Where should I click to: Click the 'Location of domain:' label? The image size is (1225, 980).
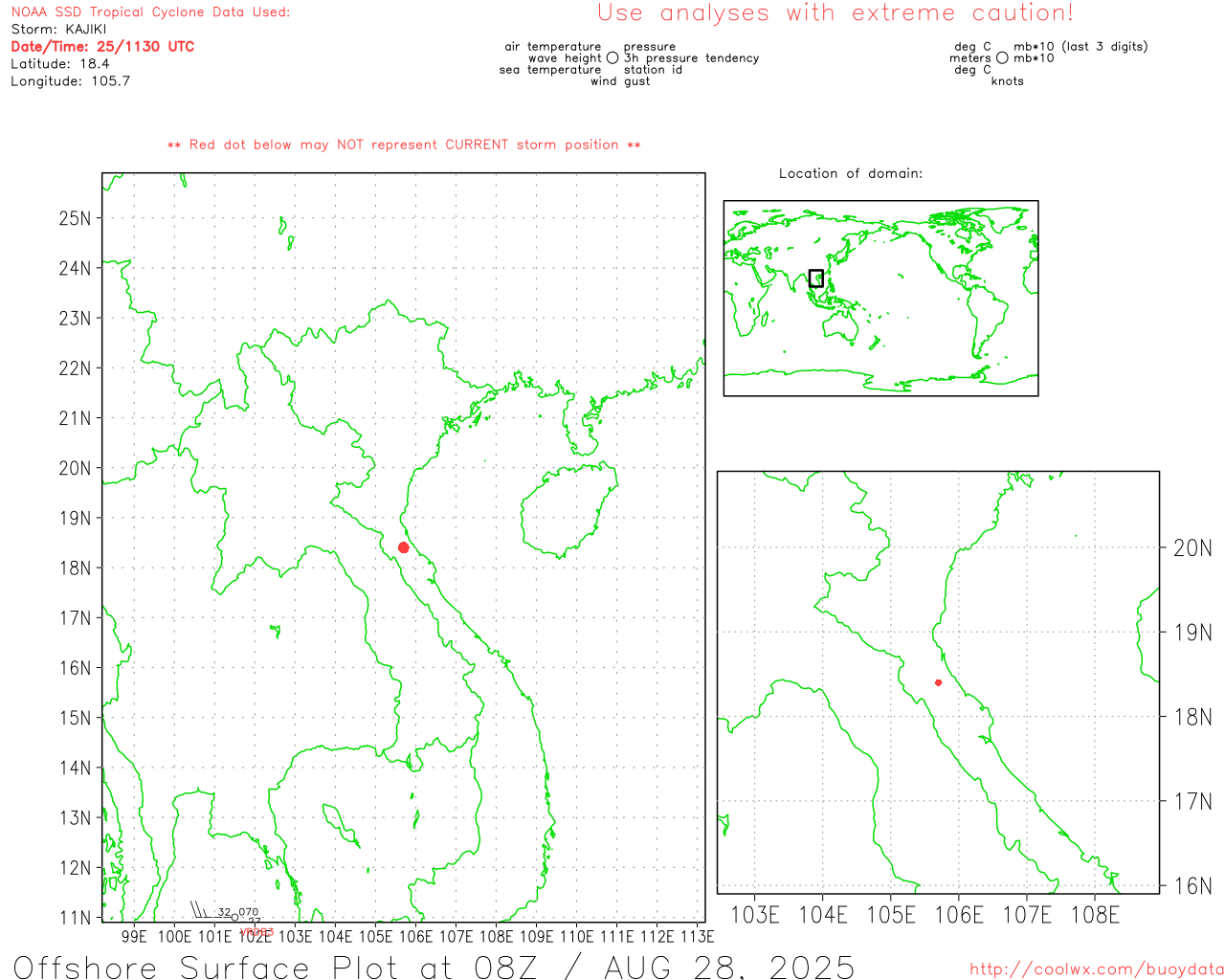coord(851,174)
